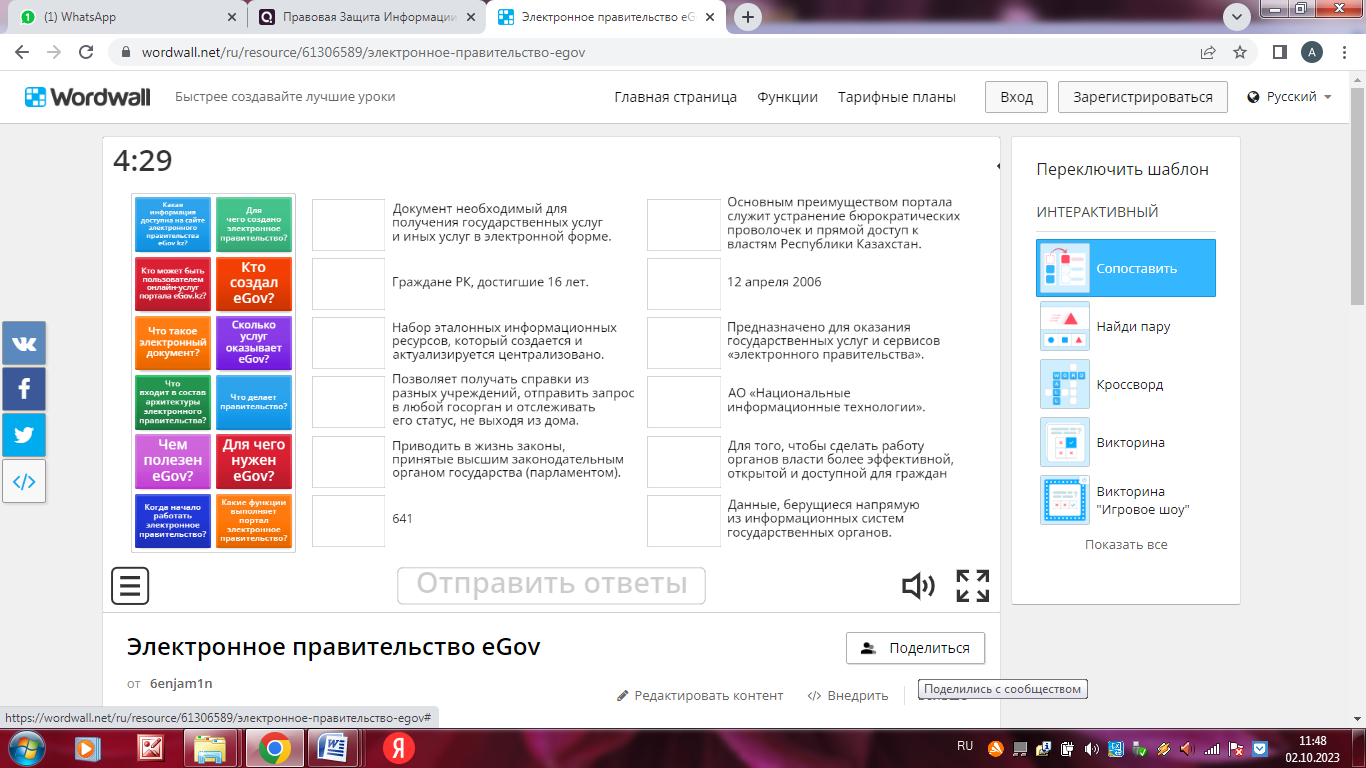
Task: Open File Explorer from the taskbar
Action: click(x=210, y=747)
